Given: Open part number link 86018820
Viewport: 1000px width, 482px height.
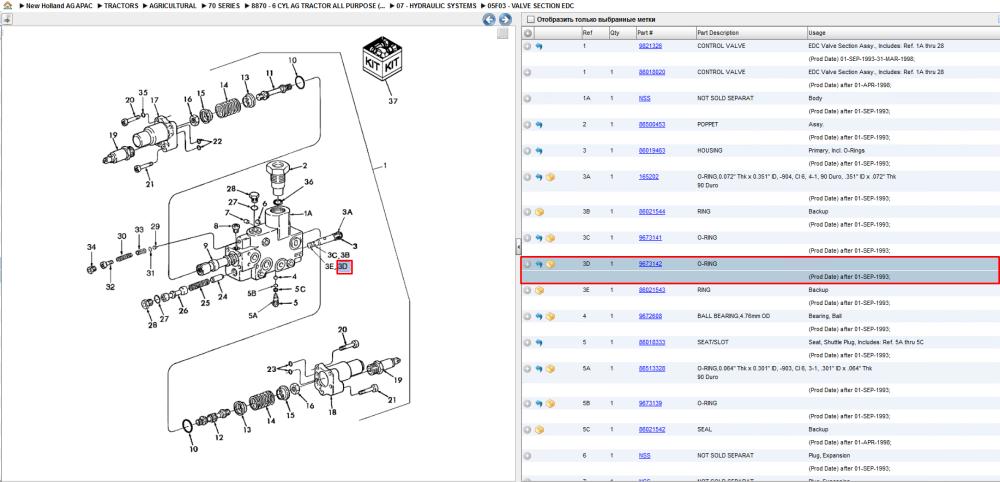Looking at the screenshot, I should coord(652,72).
